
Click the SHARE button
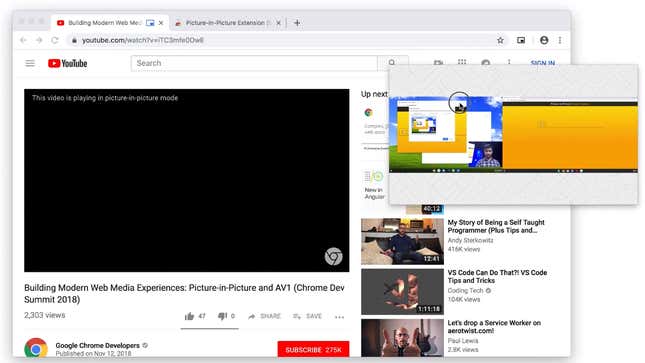tap(264, 316)
